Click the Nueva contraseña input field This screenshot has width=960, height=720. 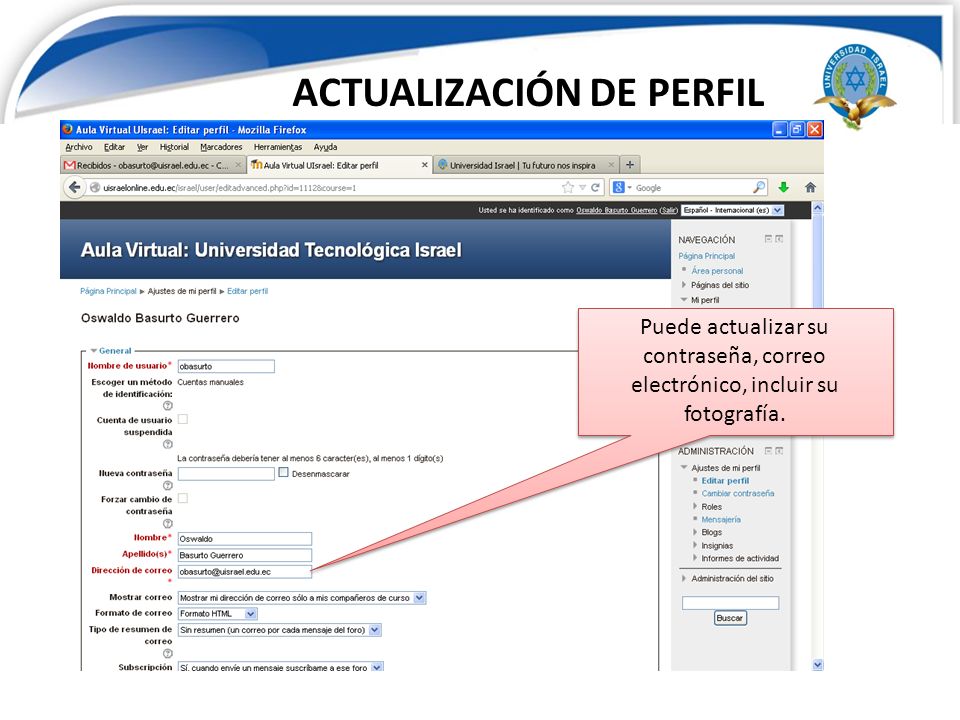(x=226, y=473)
